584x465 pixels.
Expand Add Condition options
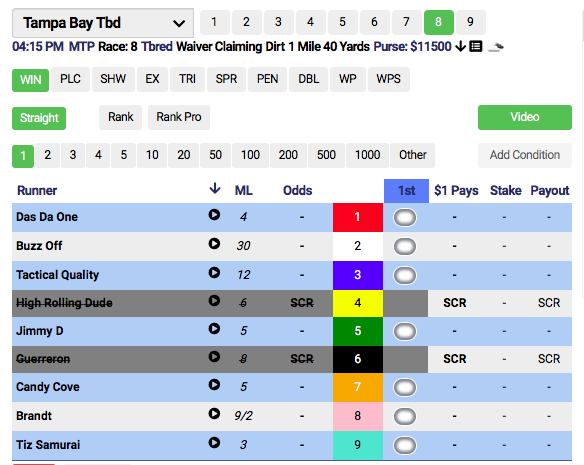[x=525, y=155]
